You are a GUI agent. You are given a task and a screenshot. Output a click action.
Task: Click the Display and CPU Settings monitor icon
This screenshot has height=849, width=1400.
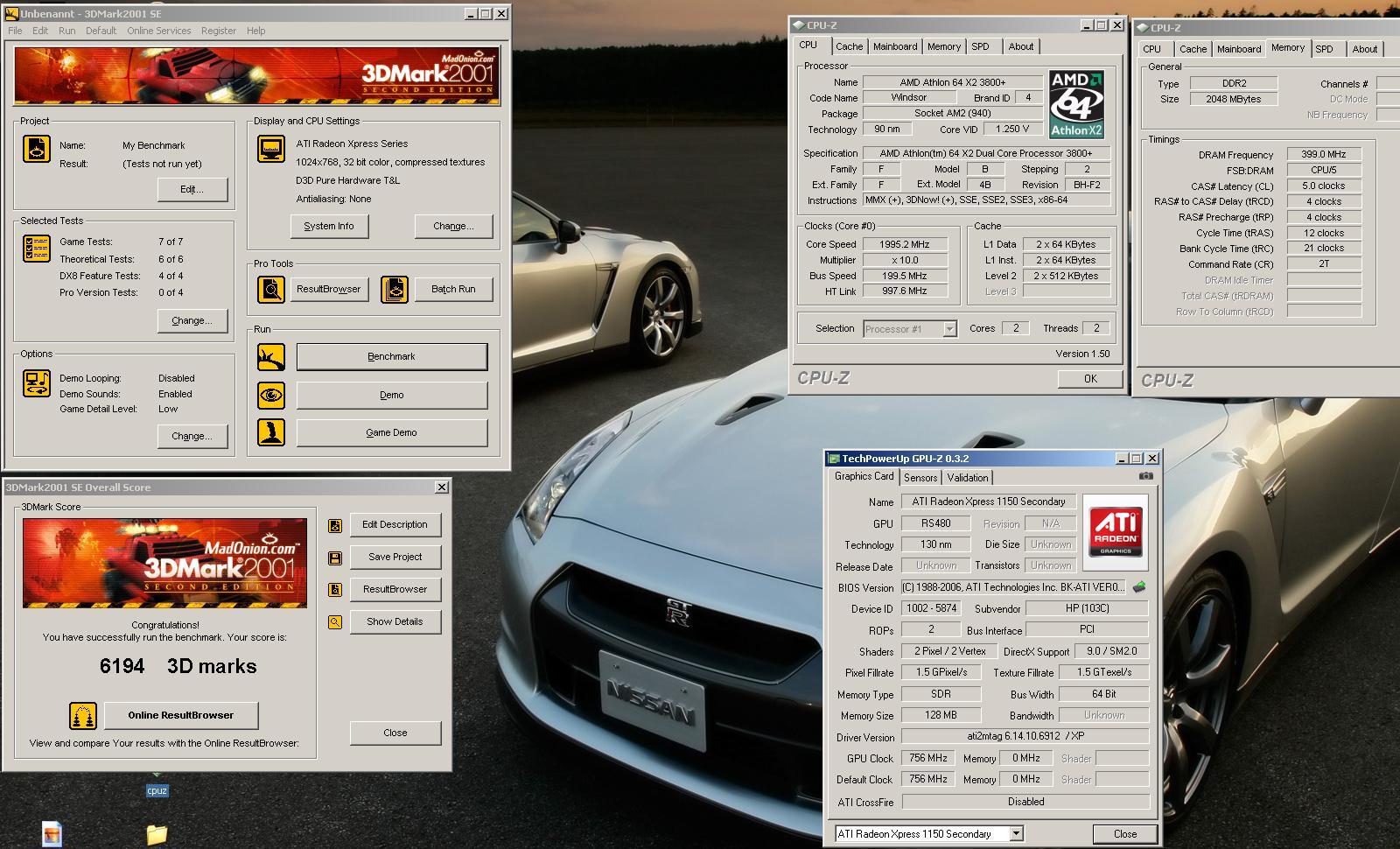(271, 149)
